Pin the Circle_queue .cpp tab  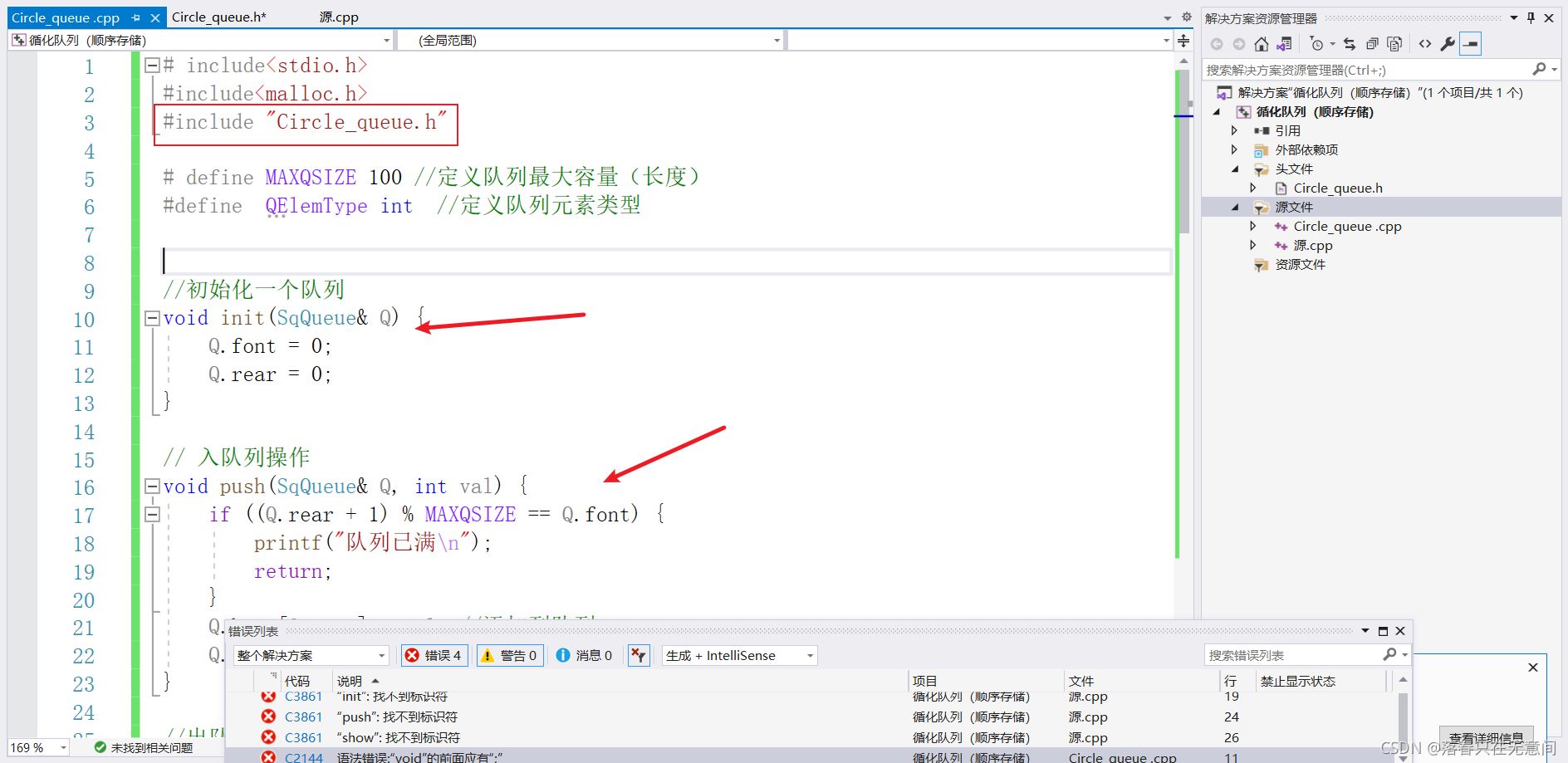click(x=135, y=17)
